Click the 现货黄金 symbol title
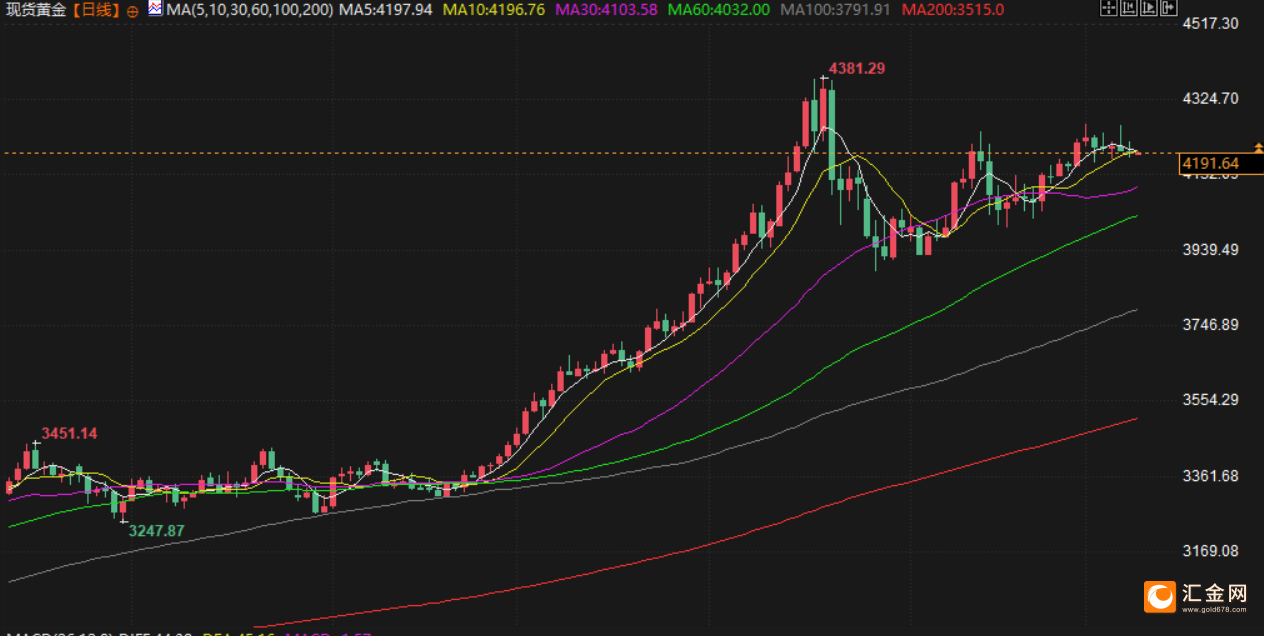1264x636 pixels. click(37, 10)
